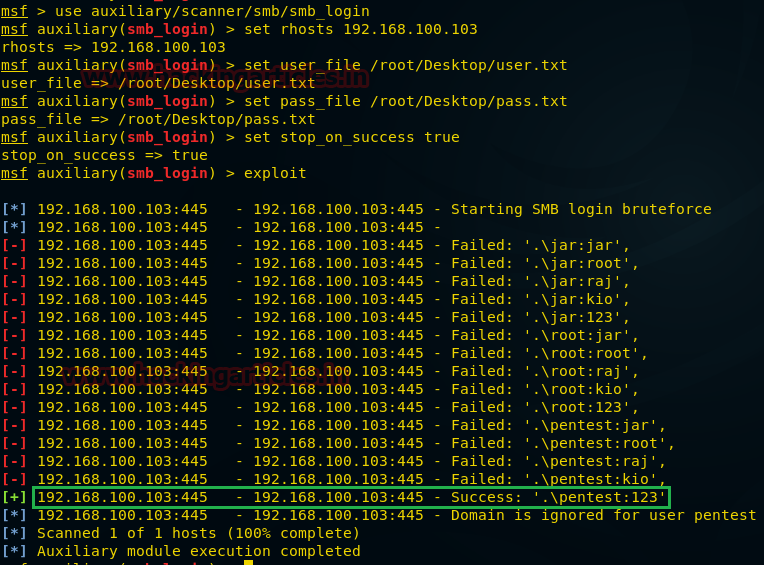
Task: Click the 'Success: .\pentest:123' result
Action: coord(558,498)
